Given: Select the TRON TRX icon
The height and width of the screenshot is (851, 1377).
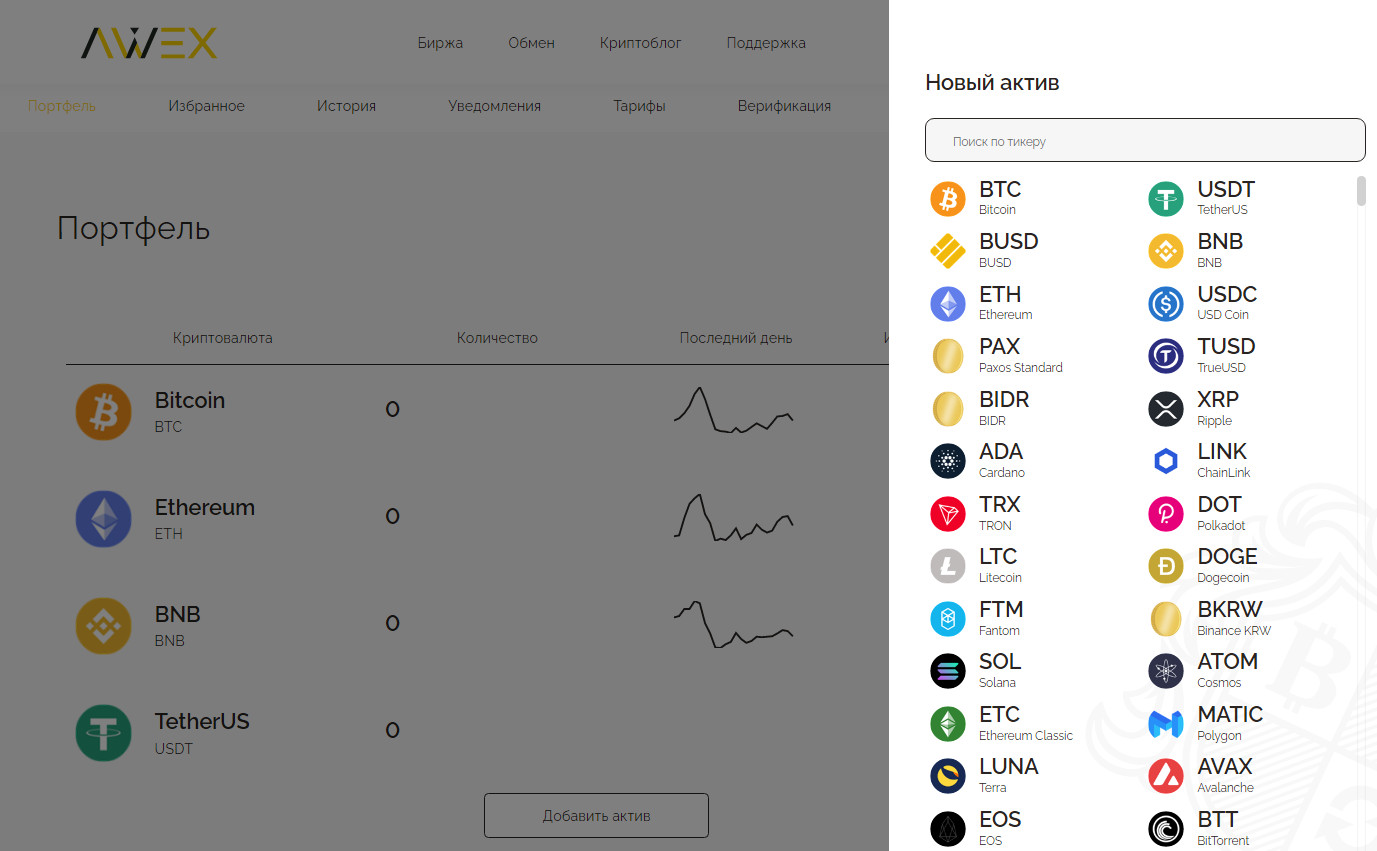Looking at the screenshot, I should click(x=948, y=513).
